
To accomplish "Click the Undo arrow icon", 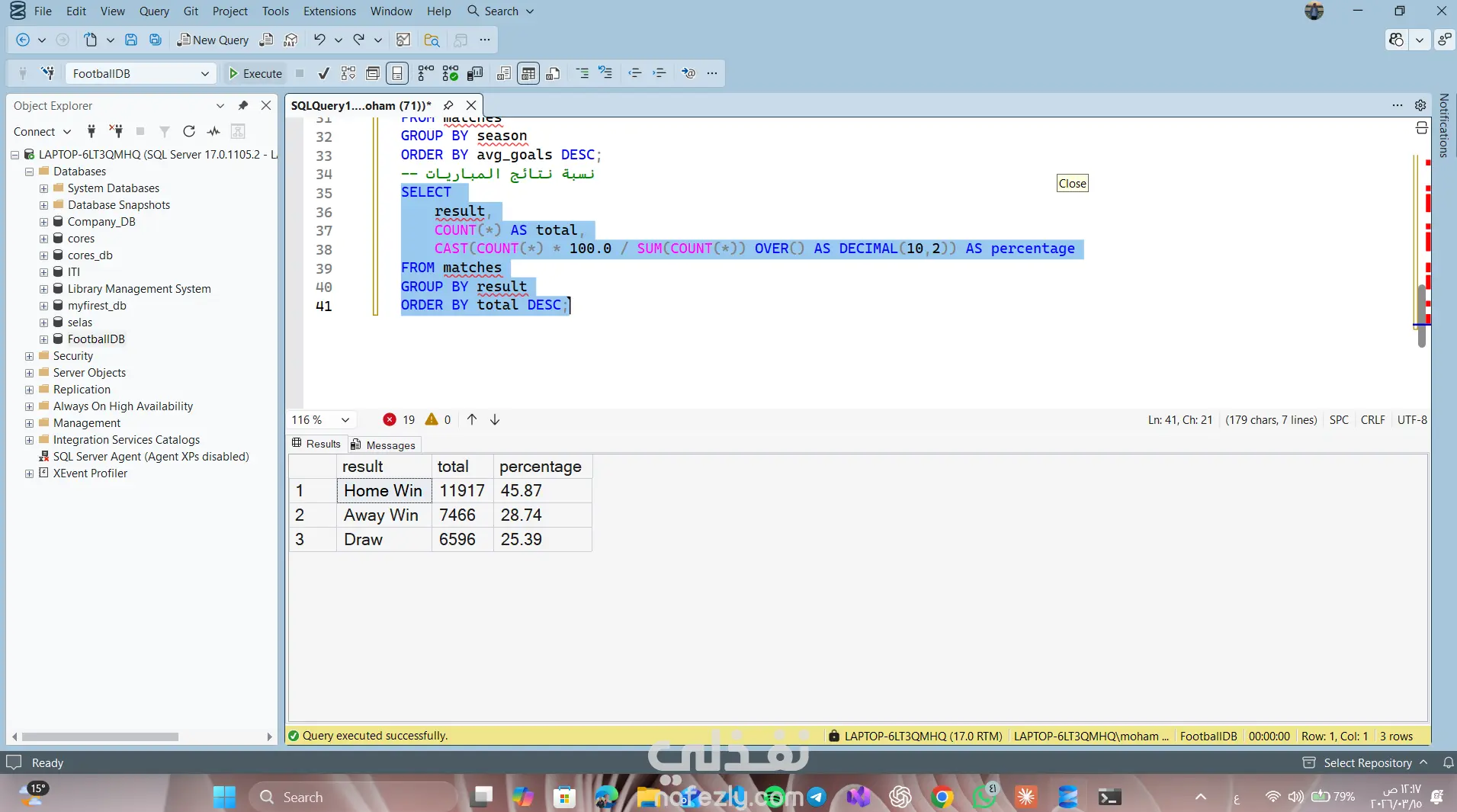I will (319, 40).
